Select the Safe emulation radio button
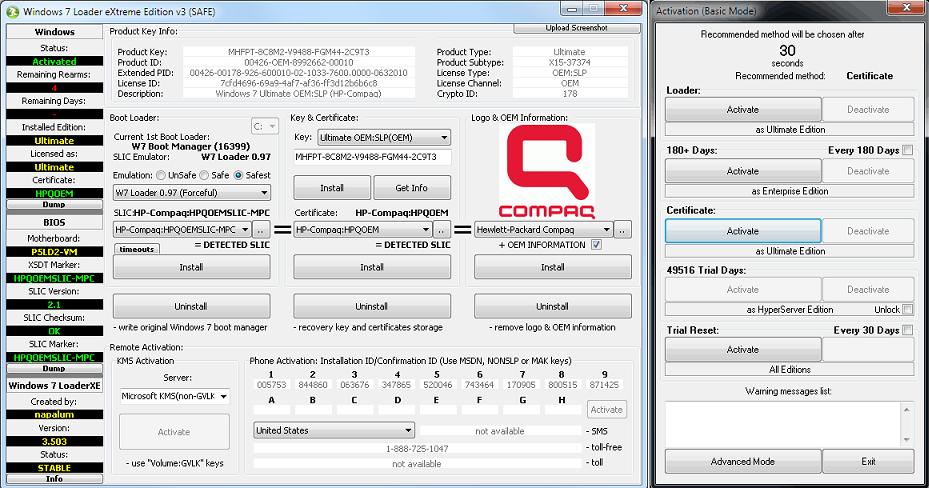Image resolution: width=929 pixels, height=488 pixels. [x=204, y=175]
